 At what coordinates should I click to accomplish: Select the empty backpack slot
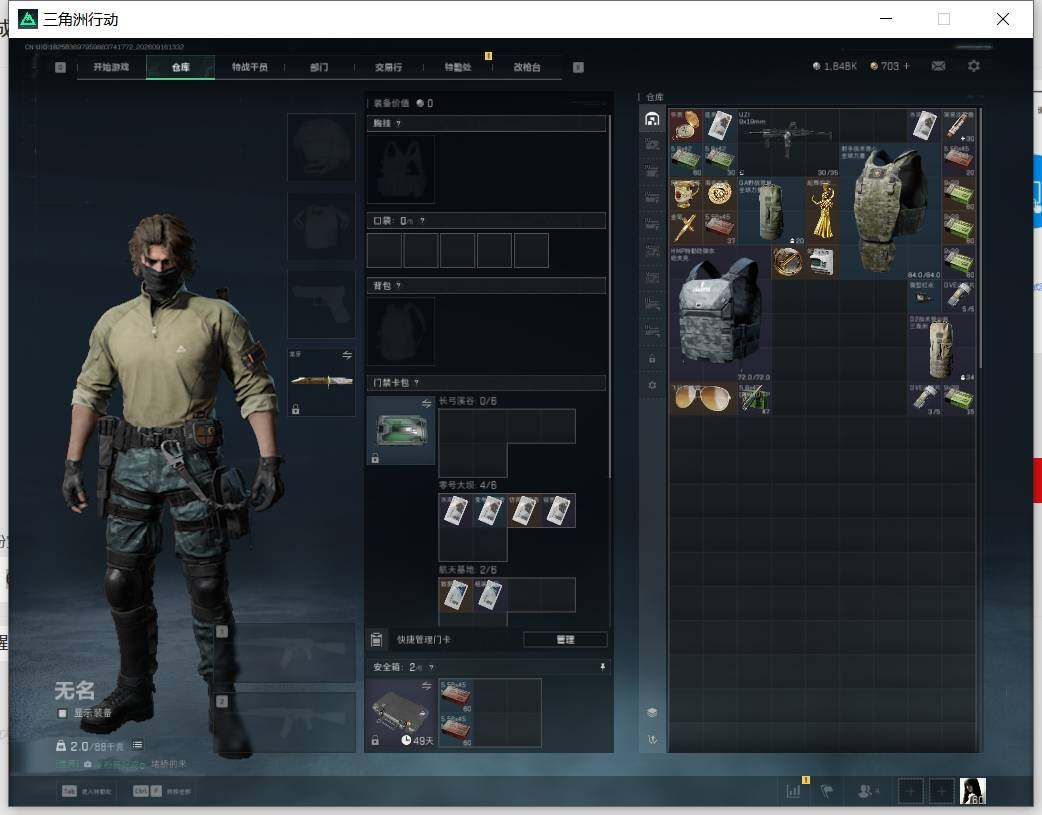(x=401, y=331)
